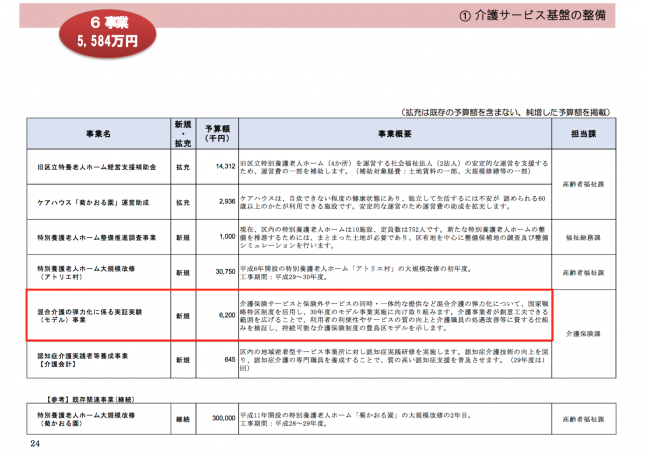Screen dimensions: 650x457
Task: Click the 14,312 budget amount cell
Action: [222, 167]
